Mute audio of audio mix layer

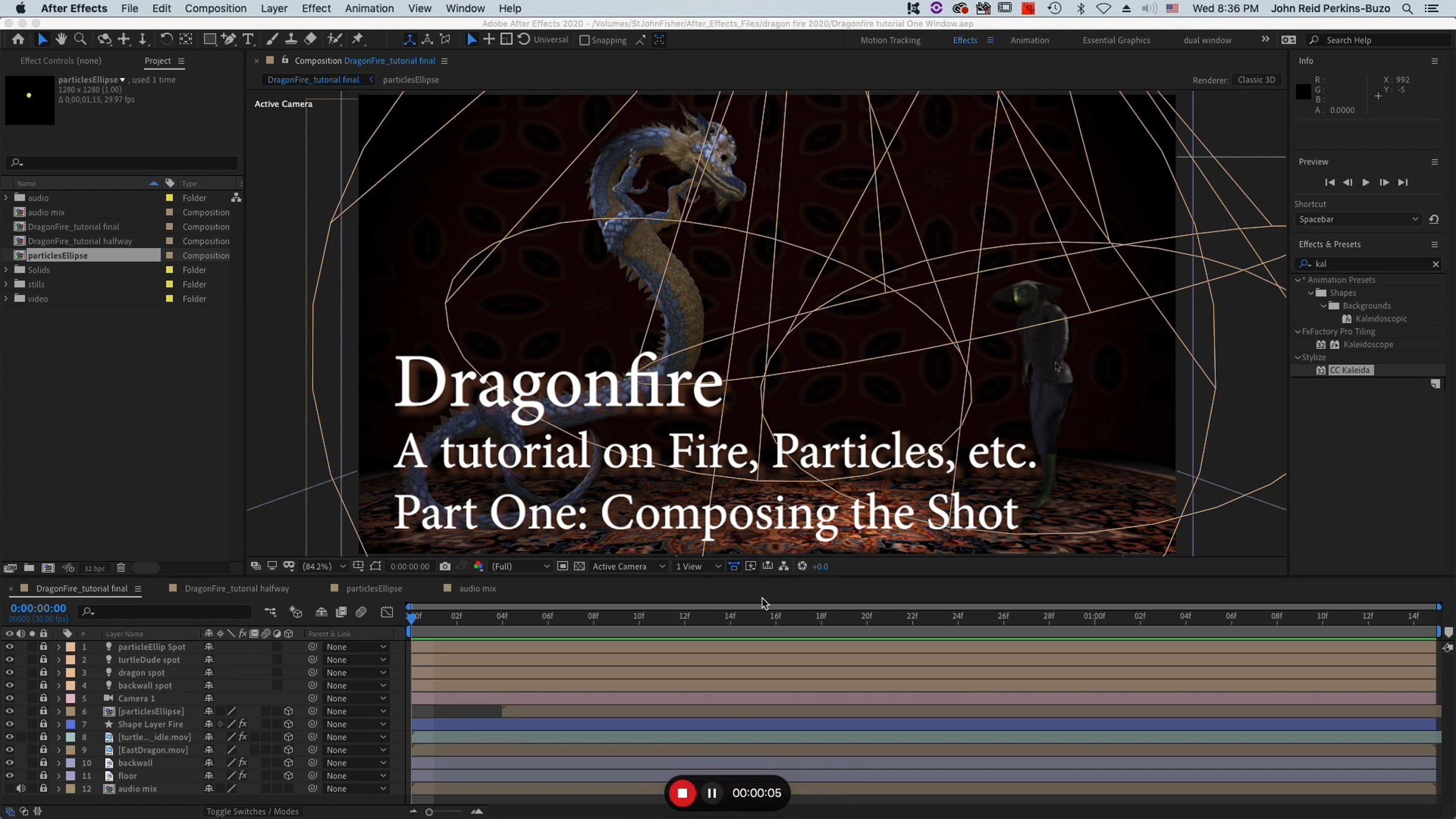coord(21,789)
